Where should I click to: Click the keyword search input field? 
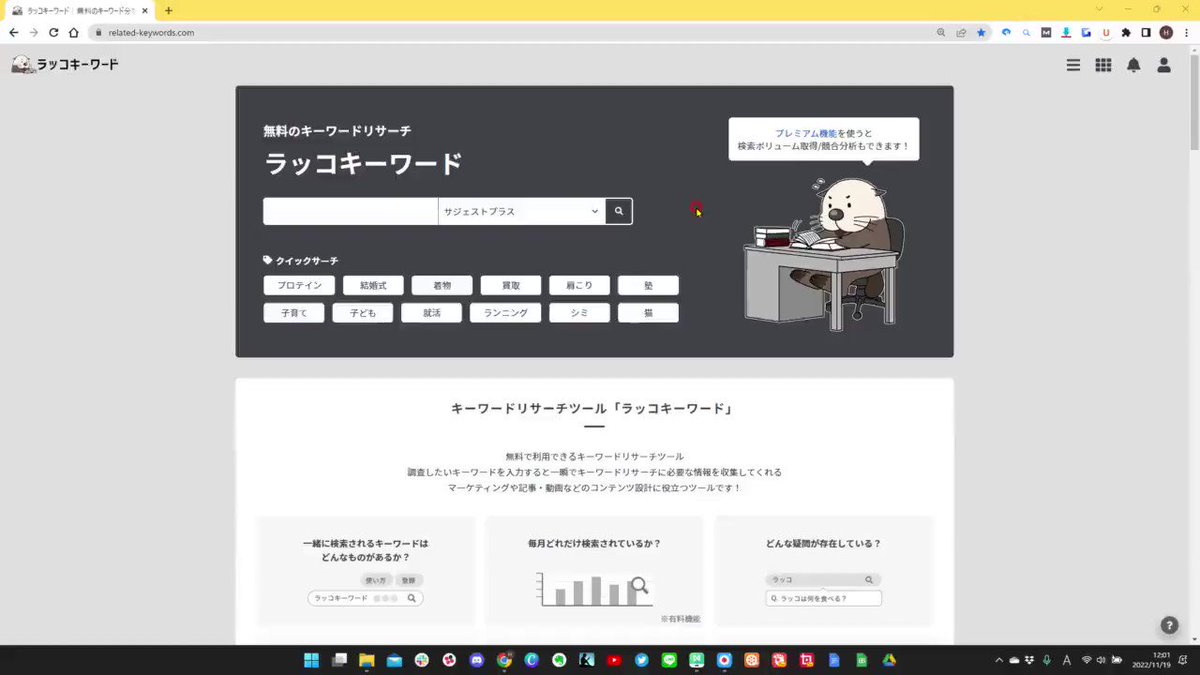click(x=350, y=211)
